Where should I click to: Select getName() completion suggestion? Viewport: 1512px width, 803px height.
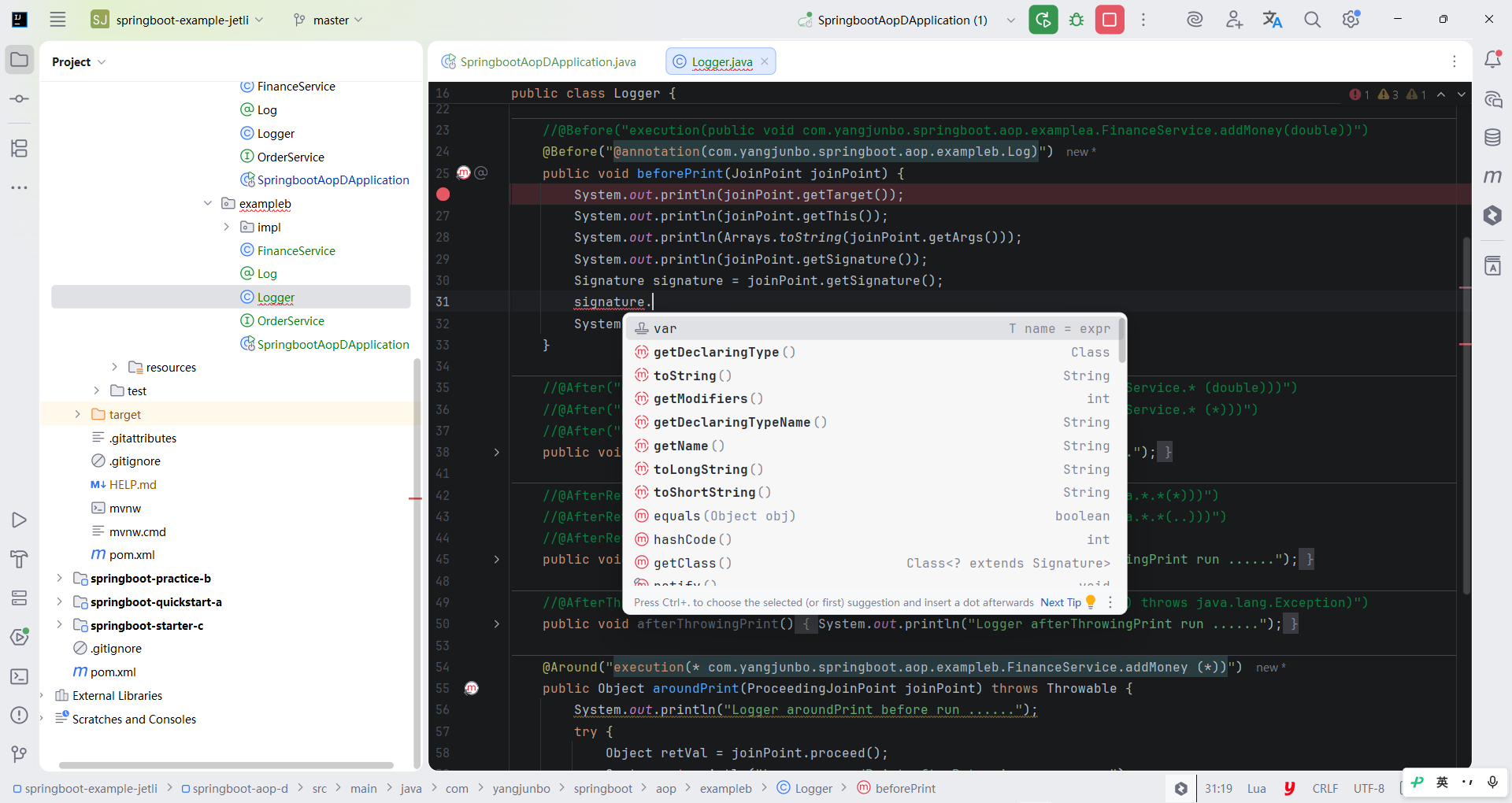tap(873, 446)
